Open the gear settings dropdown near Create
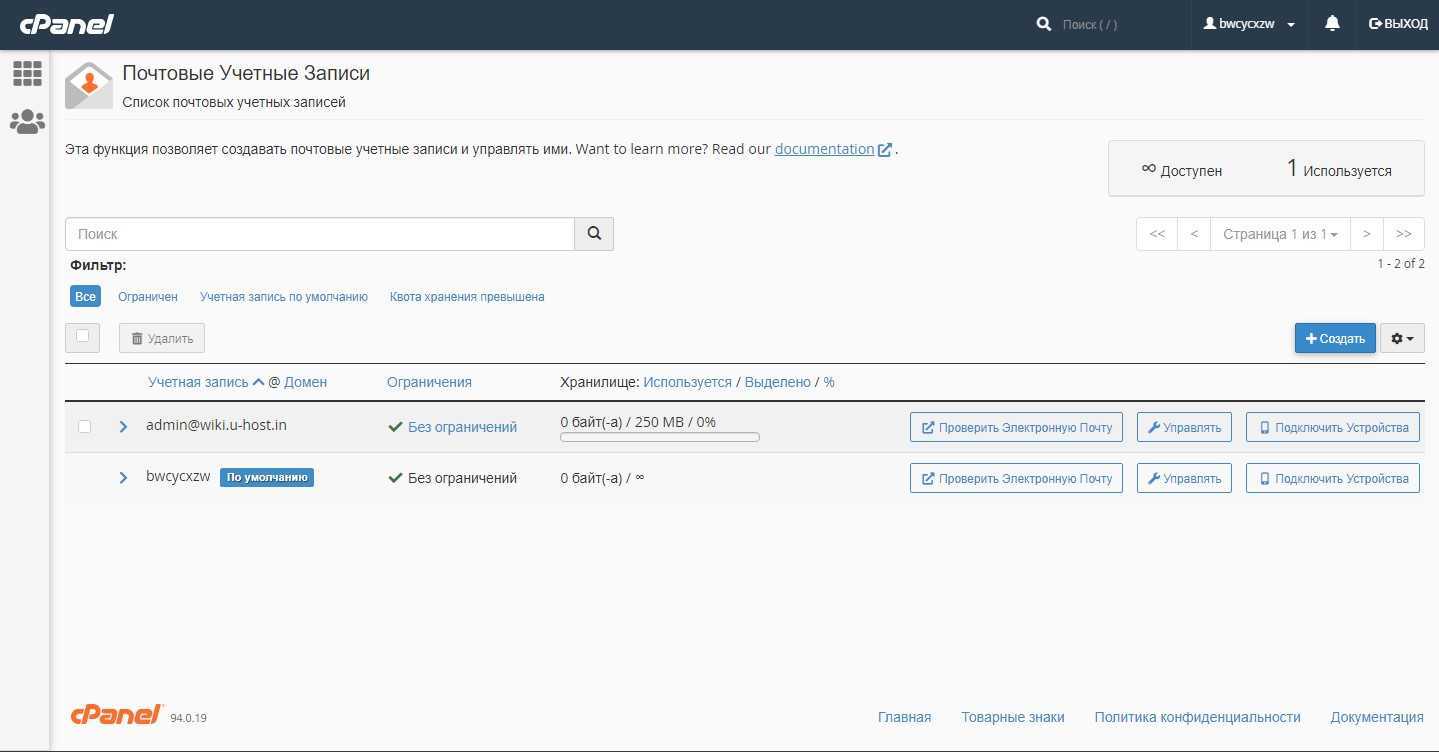This screenshot has width=1439, height=752. point(1402,339)
